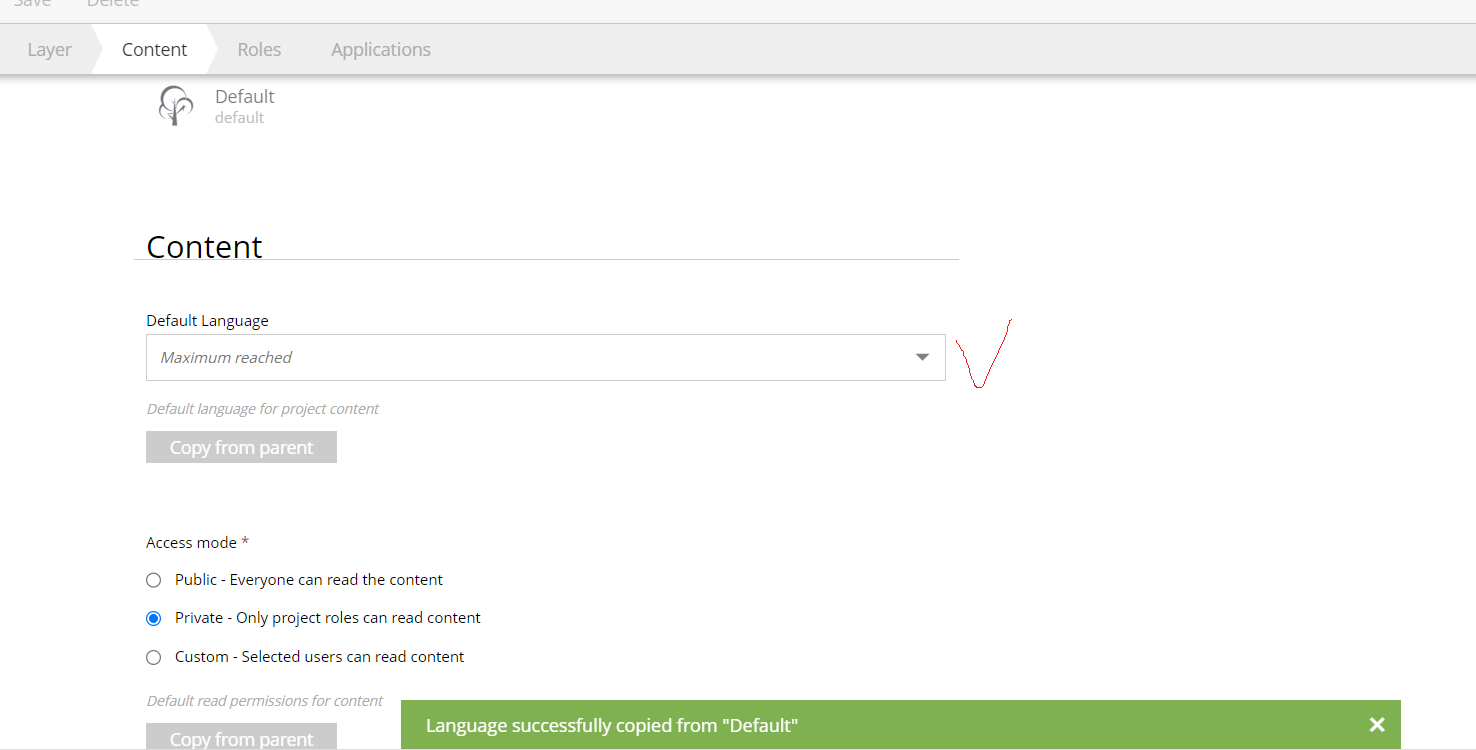Open the Default Language dropdown arrow

[x=922, y=357]
